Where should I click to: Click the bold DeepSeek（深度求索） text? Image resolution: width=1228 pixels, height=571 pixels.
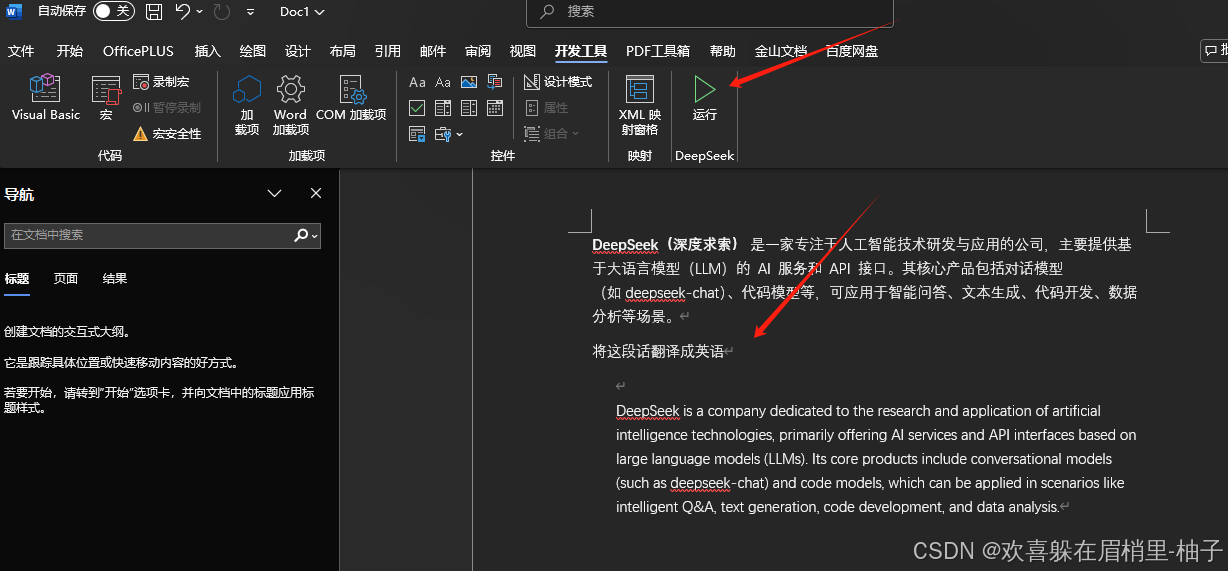[x=667, y=244]
